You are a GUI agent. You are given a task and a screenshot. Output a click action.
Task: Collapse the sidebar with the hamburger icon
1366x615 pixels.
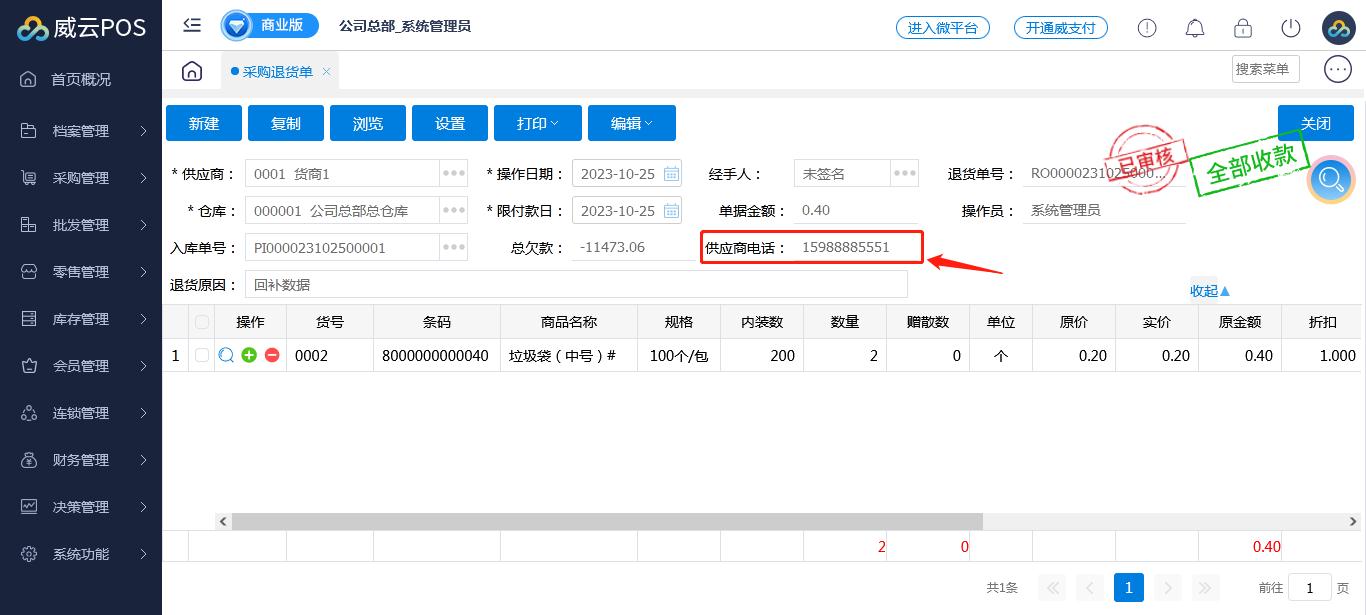coord(192,26)
